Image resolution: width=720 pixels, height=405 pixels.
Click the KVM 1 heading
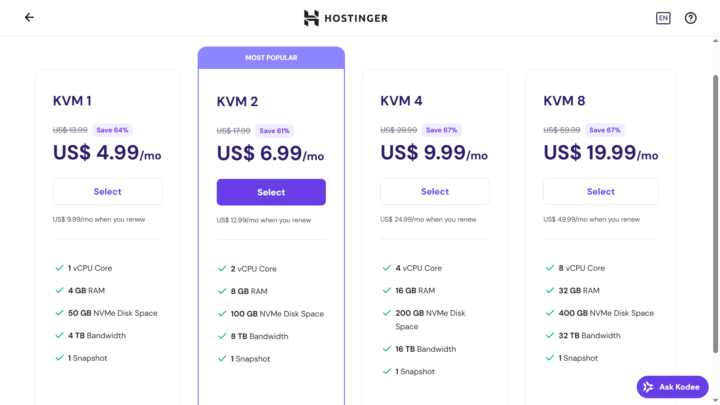[72, 101]
